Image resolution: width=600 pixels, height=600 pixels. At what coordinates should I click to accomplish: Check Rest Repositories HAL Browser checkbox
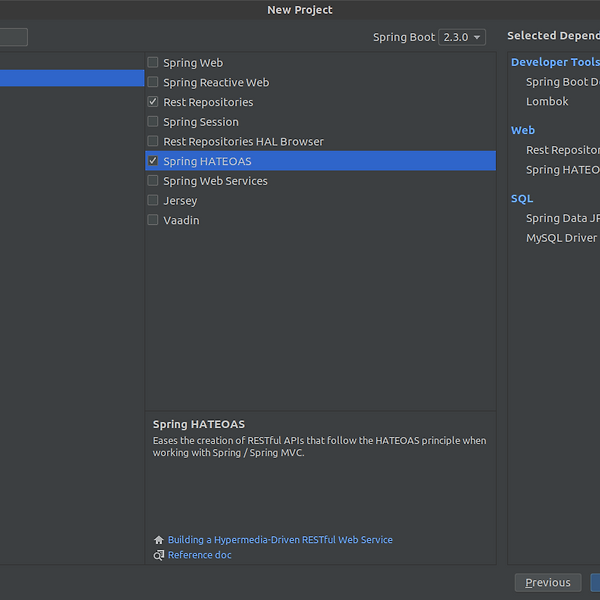(x=153, y=141)
